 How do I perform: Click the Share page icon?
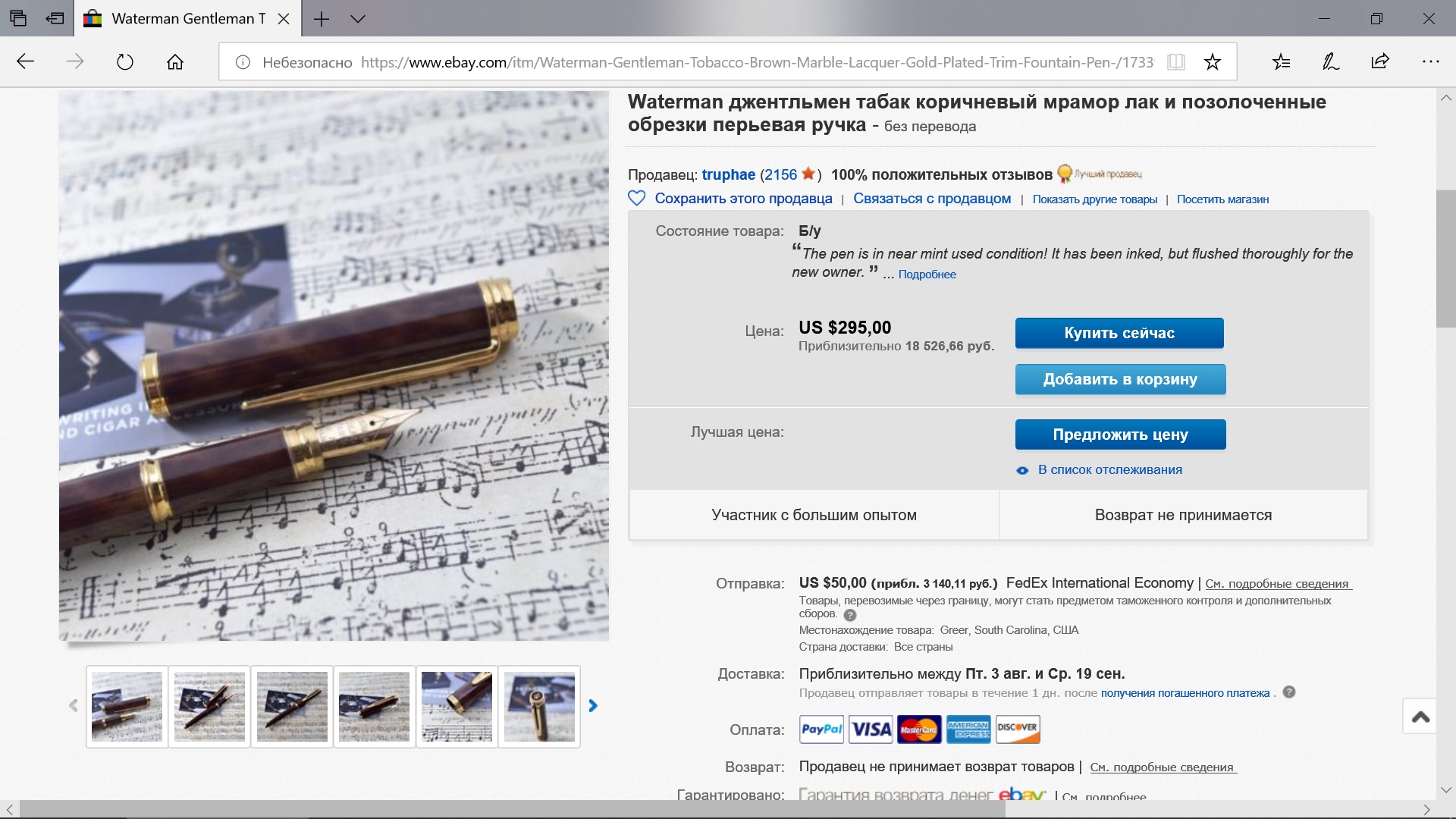pos(1380,62)
